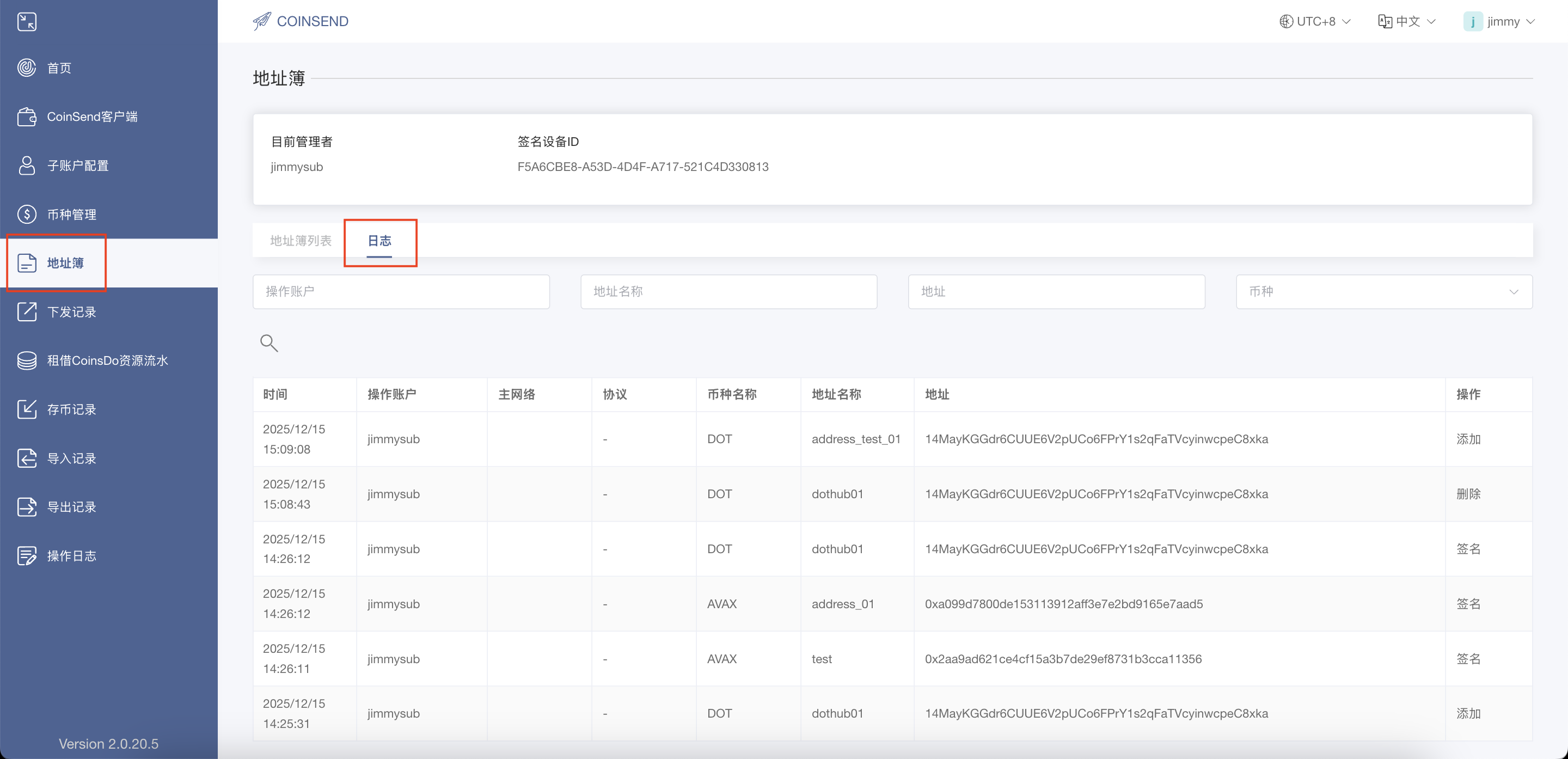Screen dimensions: 1568x759
Task: Open 操作日志 in sidebar
Action: pyautogui.click(x=71, y=556)
